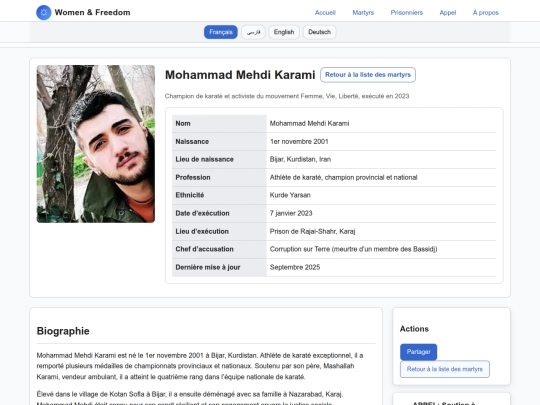Click the value 'Corruption sur Terre'
This screenshot has width=540, height=405.
(353, 249)
